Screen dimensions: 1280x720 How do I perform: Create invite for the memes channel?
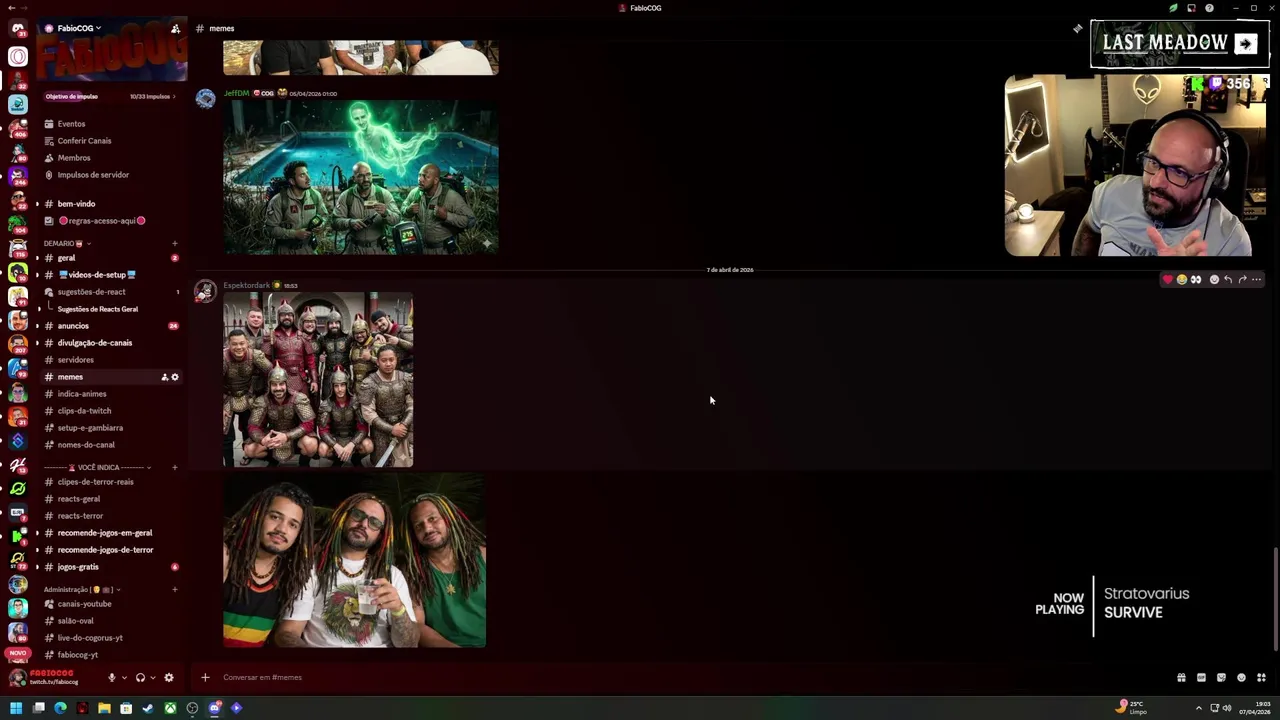click(165, 377)
